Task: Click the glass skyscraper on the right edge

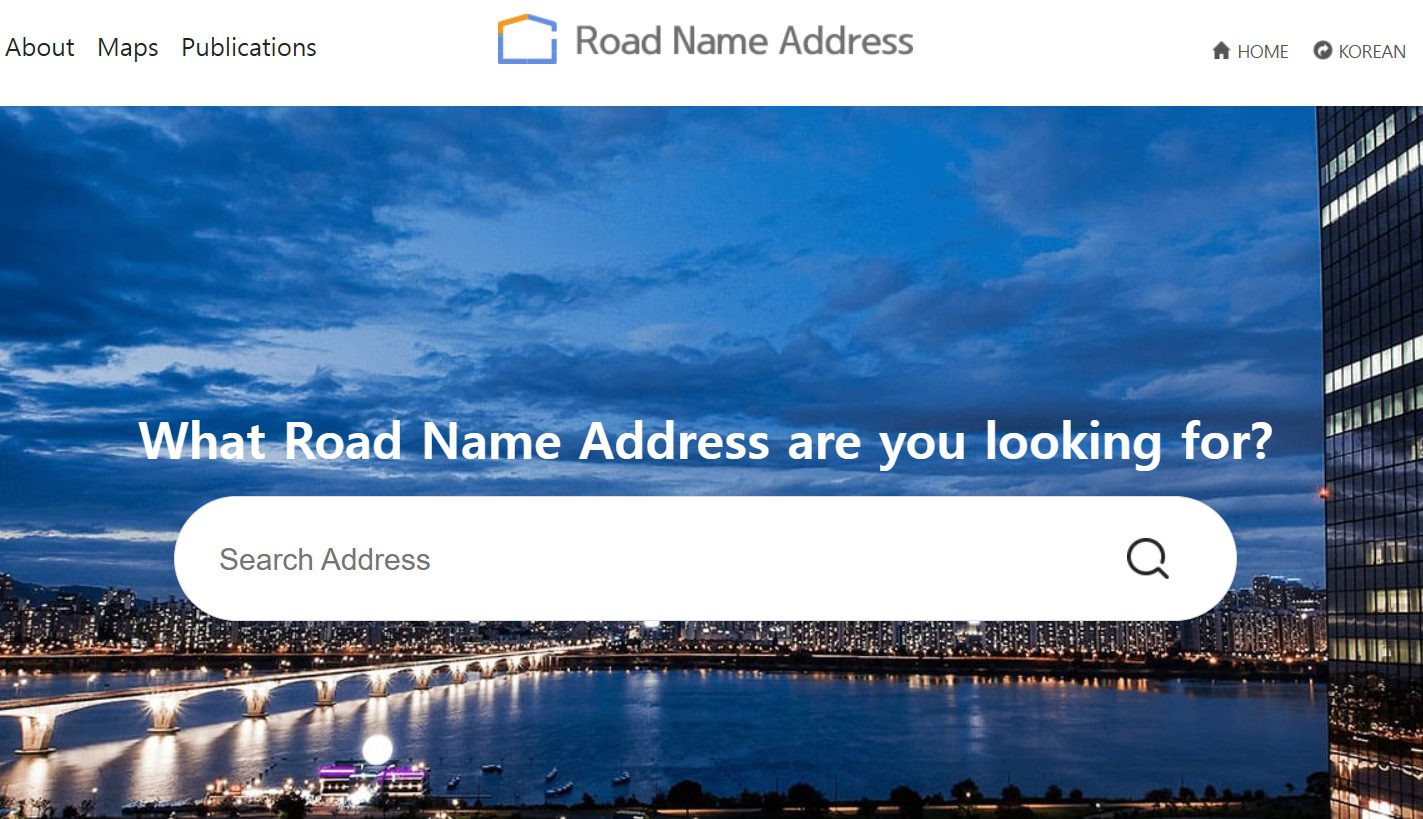Action: click(1372, 462)
